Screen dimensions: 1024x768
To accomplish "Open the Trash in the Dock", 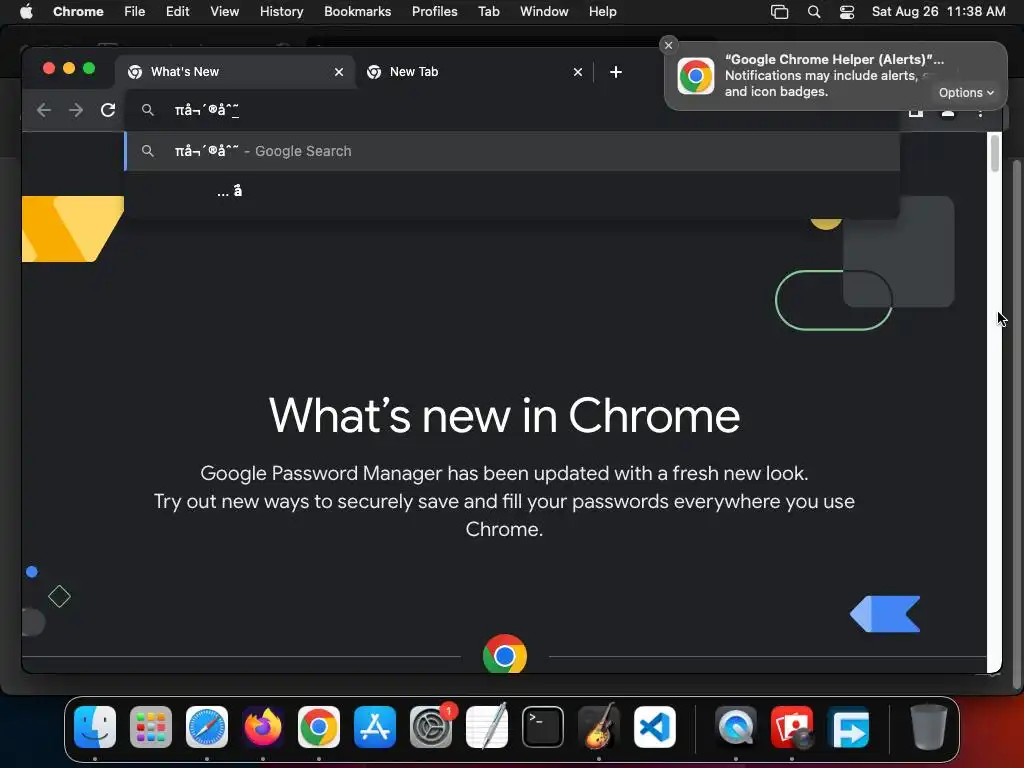I will click(928, 727).
